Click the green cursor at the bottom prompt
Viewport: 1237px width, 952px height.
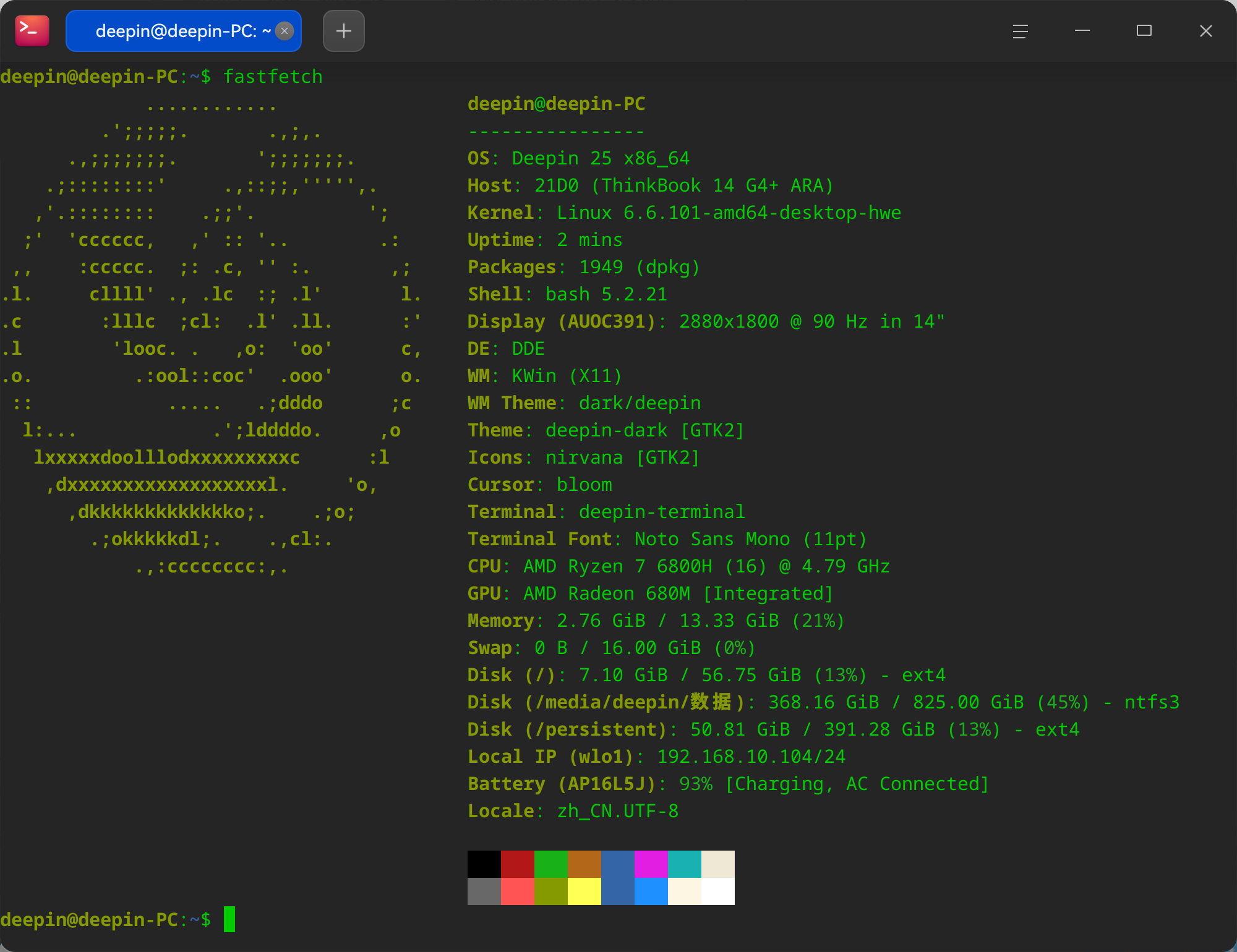click(x=229, y=919)
